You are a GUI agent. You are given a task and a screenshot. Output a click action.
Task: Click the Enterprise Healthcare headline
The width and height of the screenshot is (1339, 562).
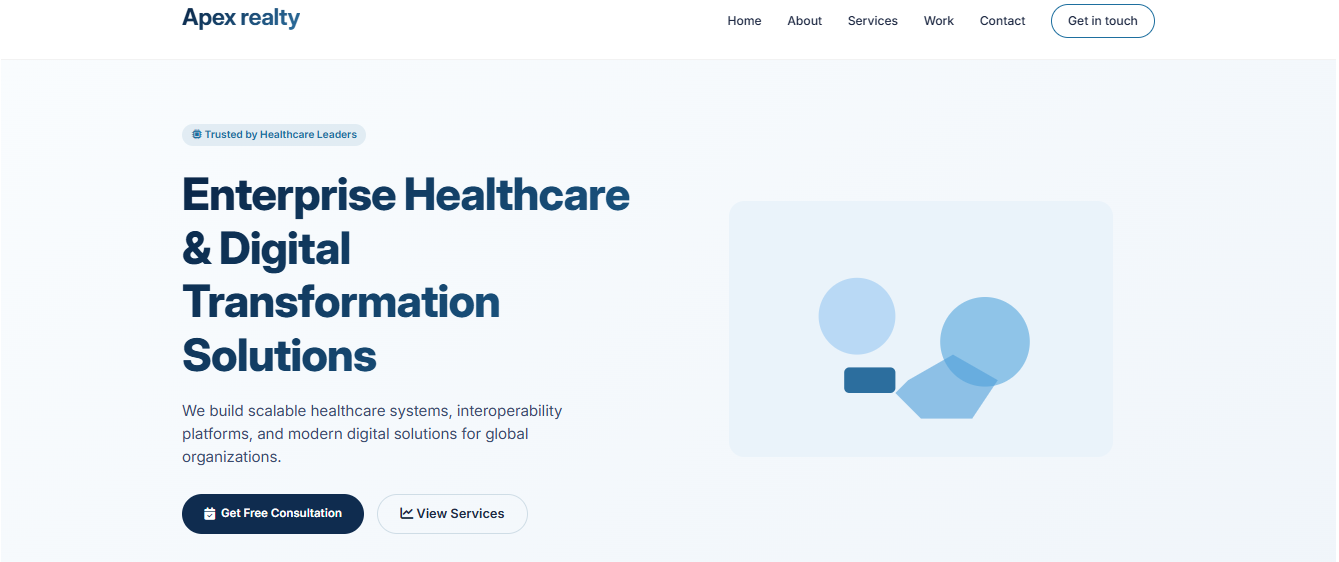coord(406,275)
